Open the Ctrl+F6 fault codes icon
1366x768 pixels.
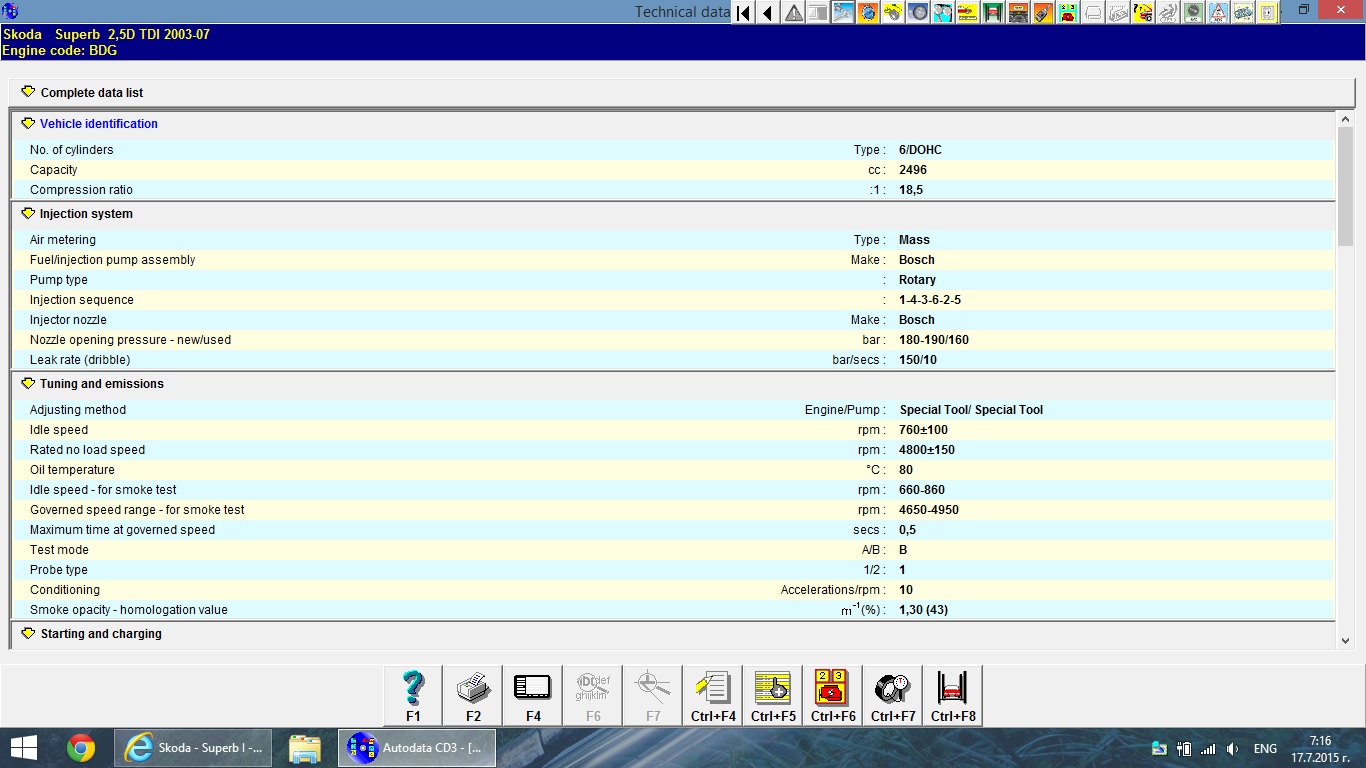832,695
